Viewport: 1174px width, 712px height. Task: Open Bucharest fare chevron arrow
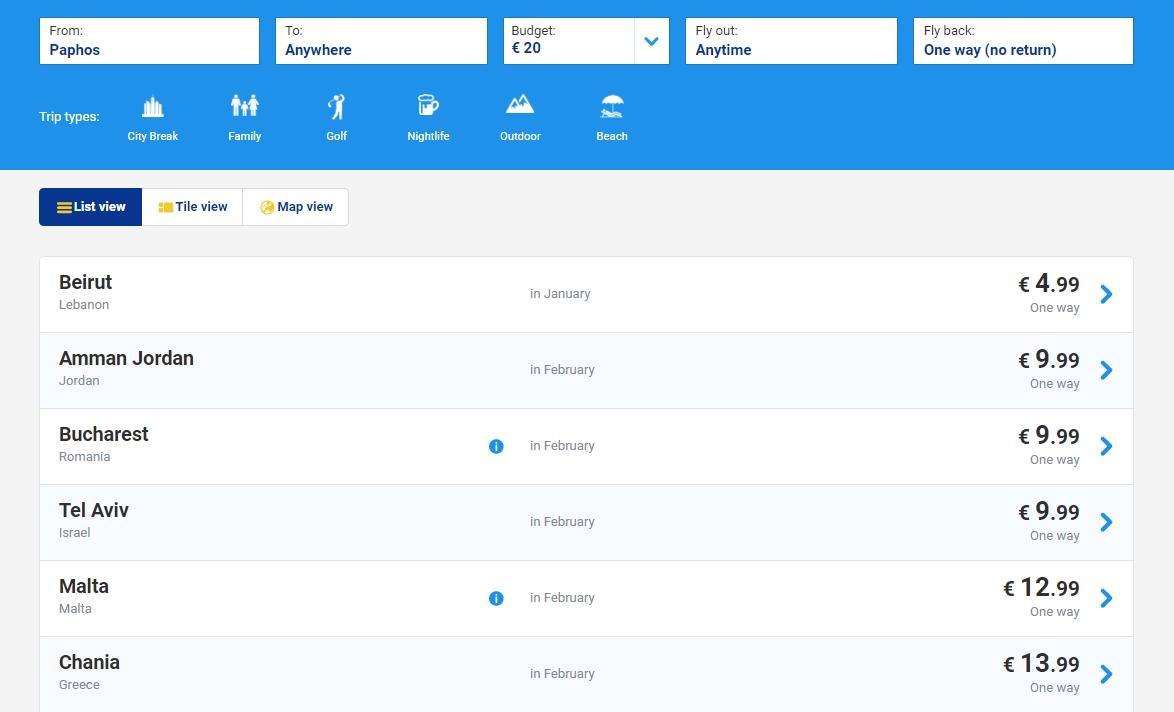coord(1106,446)
